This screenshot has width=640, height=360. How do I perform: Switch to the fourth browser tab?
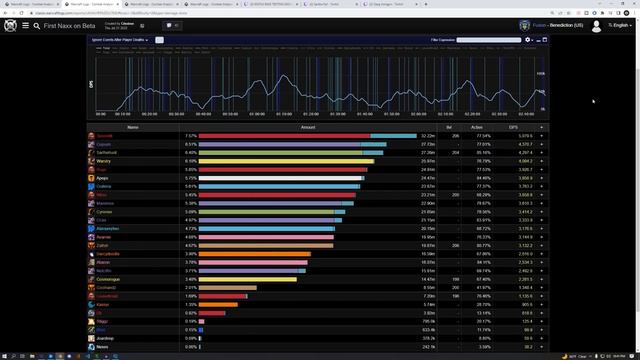click(211, 4)
